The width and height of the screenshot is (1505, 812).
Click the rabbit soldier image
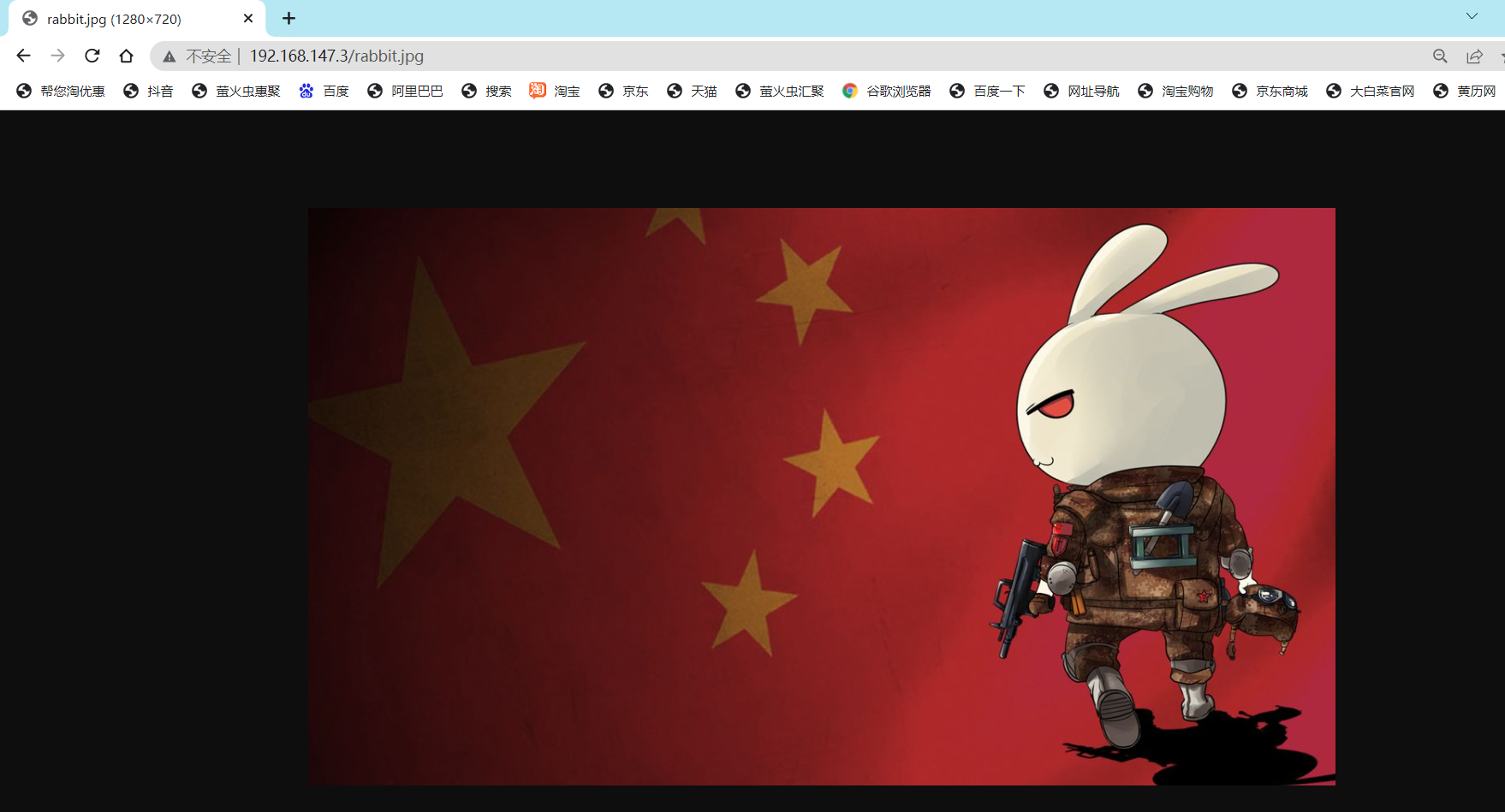(822, 496)
